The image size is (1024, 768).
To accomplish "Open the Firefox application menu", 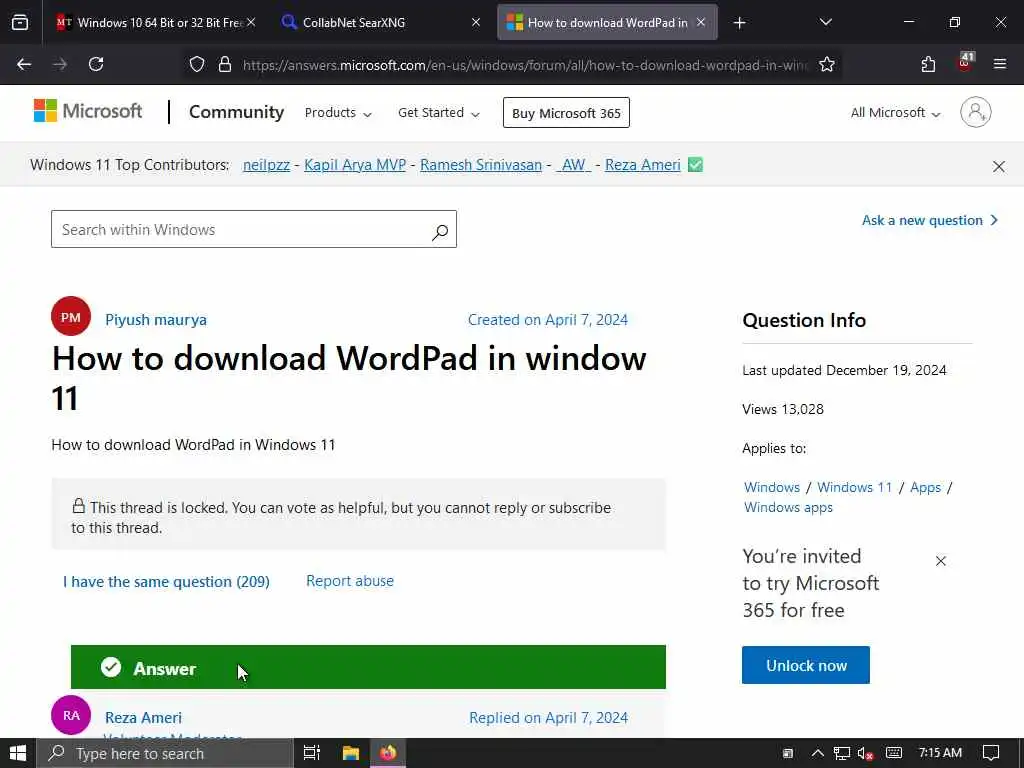I will pyautogui.click(x=1000, y=64).
